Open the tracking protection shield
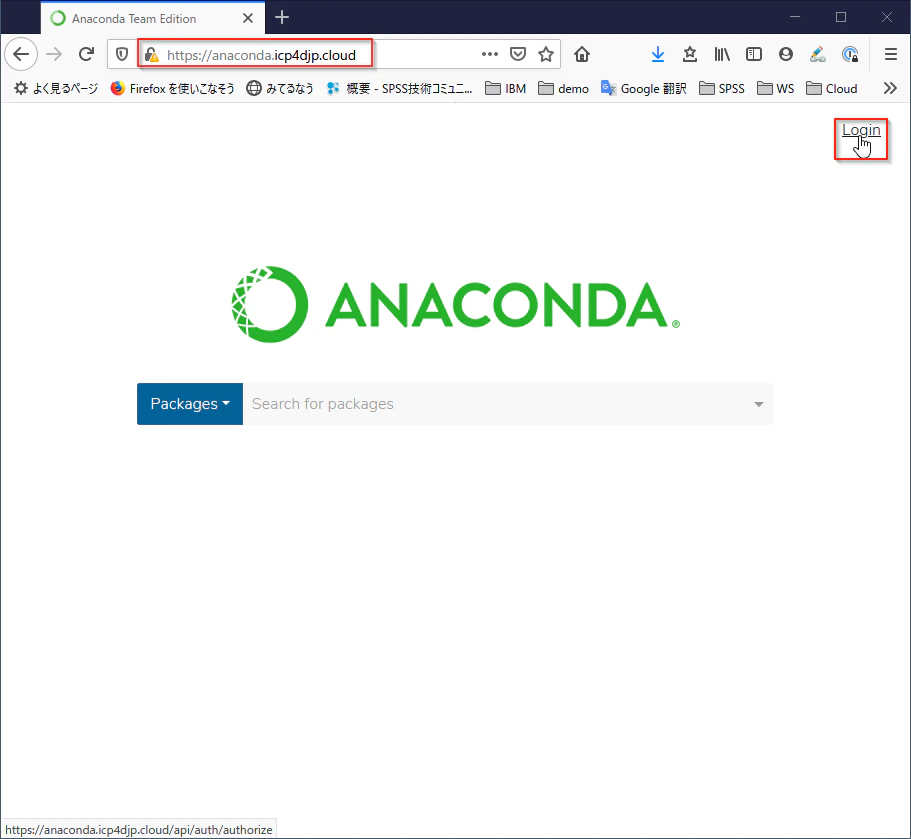Viewport: 911px width, 839px height. pyautogui.click(x=122, y=55)
